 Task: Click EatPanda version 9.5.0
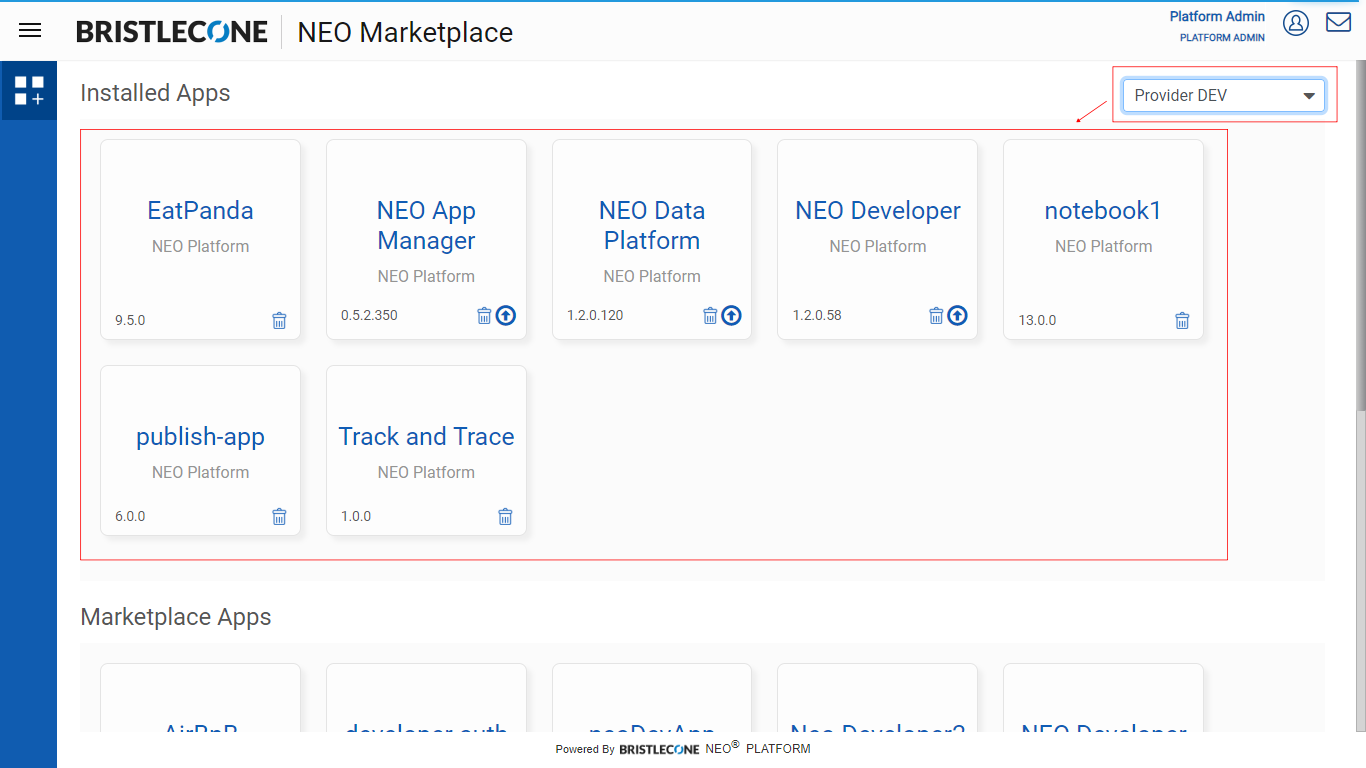pyautogui.click(x=130, y=320)
